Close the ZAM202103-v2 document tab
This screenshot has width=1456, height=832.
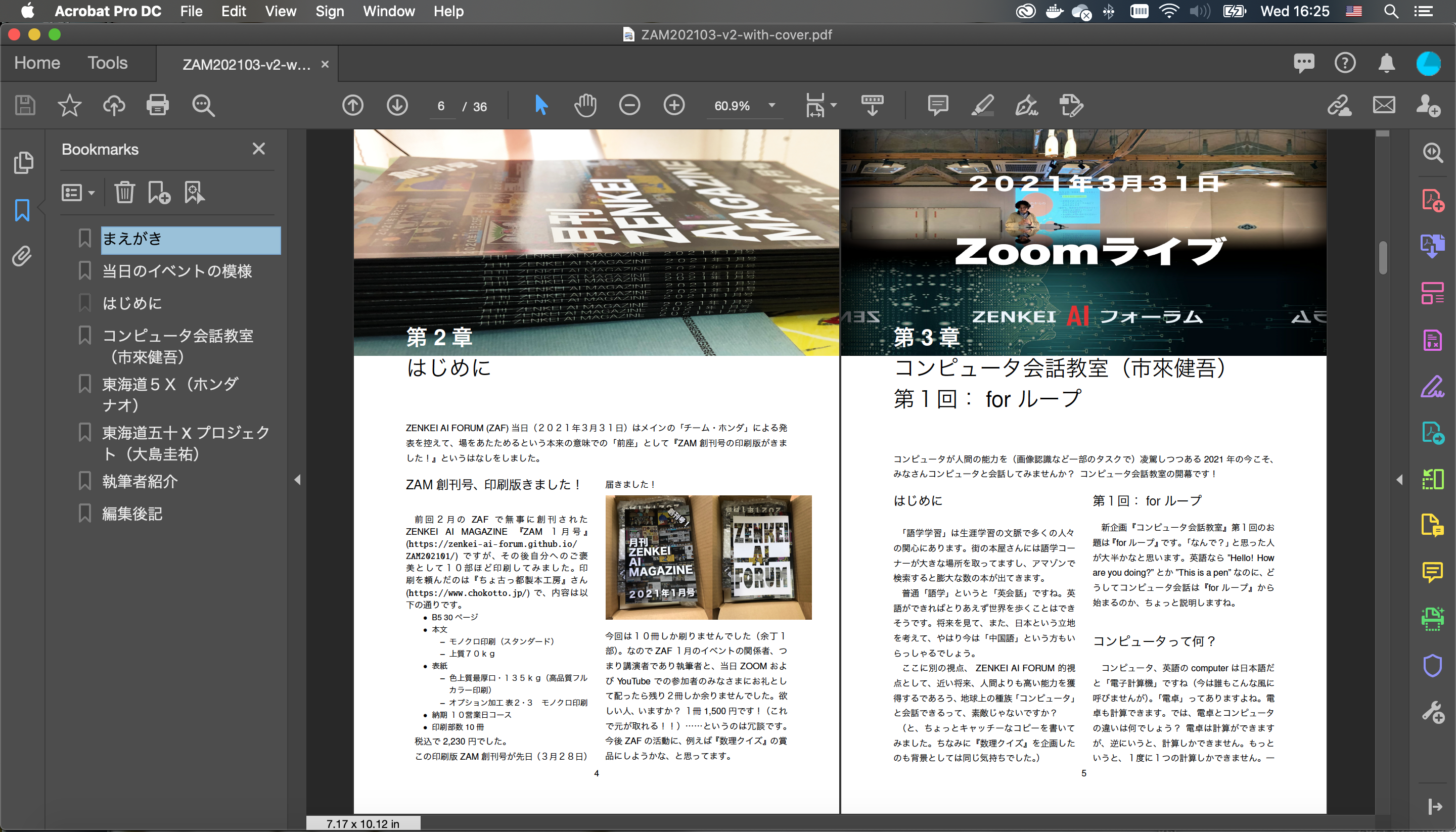click(325, 64)
